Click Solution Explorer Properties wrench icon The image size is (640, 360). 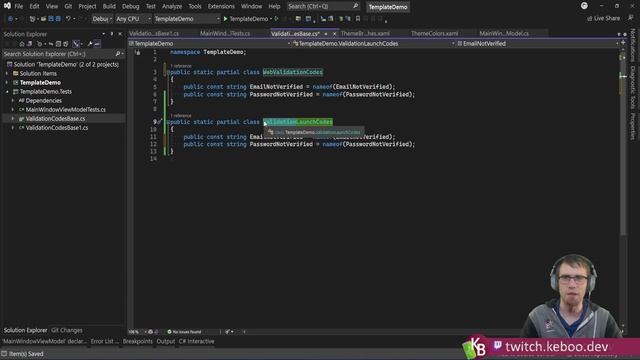pyautogui.click(x=90, y=44)
